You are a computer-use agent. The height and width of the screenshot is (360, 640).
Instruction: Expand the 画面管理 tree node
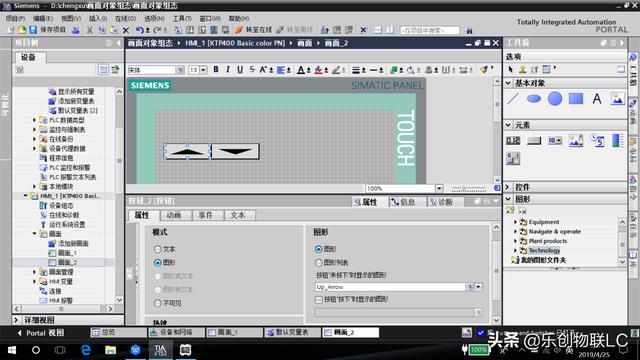[34, 272]
